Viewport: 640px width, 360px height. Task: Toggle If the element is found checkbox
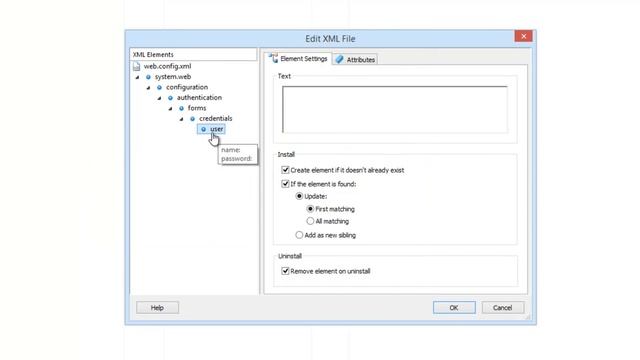[285, 184]
